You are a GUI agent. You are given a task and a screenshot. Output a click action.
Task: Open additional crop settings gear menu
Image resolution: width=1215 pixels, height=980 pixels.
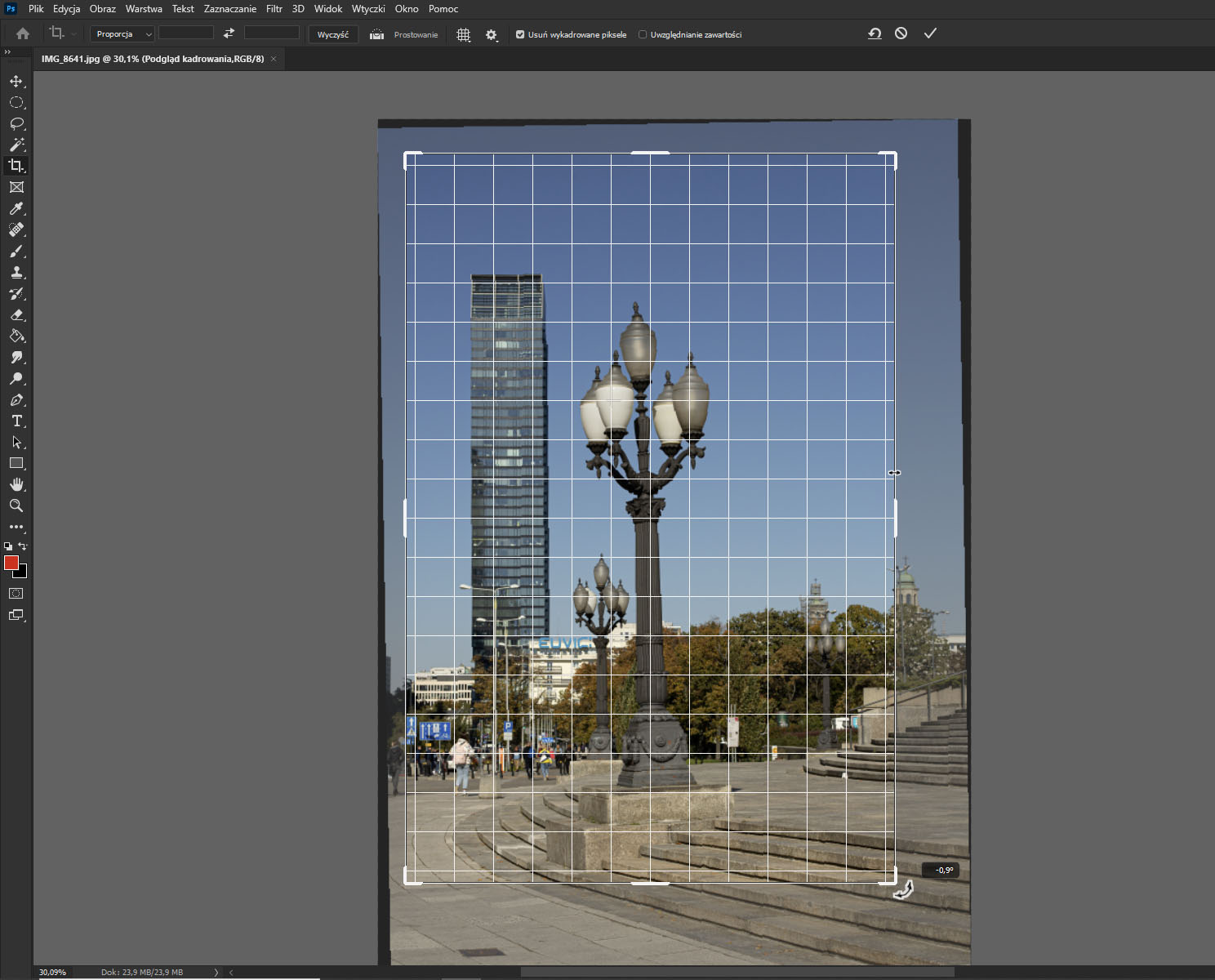tap(491, 34)
